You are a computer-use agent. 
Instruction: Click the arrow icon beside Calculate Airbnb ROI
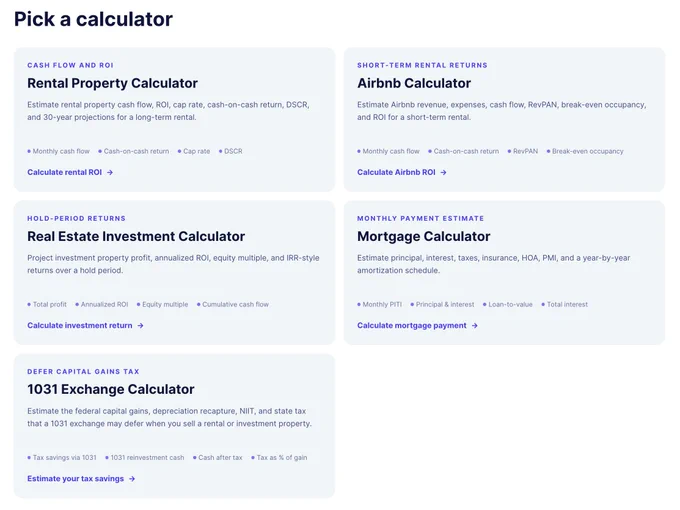pyautogui.click(x=443, y=173)
